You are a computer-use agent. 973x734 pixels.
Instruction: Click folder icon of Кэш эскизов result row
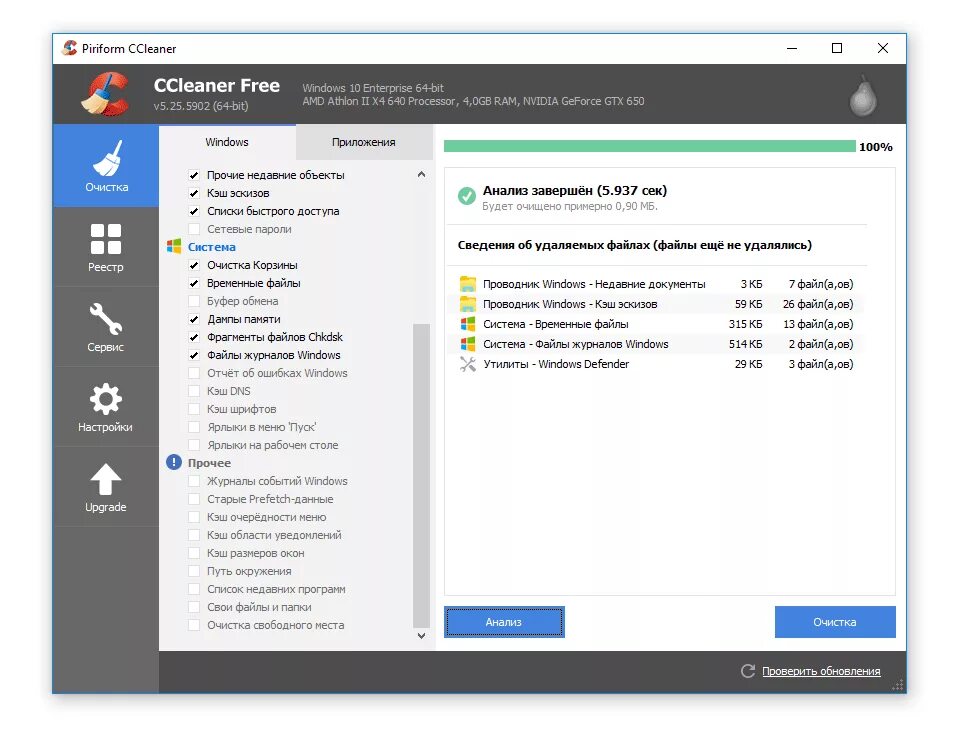[468, 304]
